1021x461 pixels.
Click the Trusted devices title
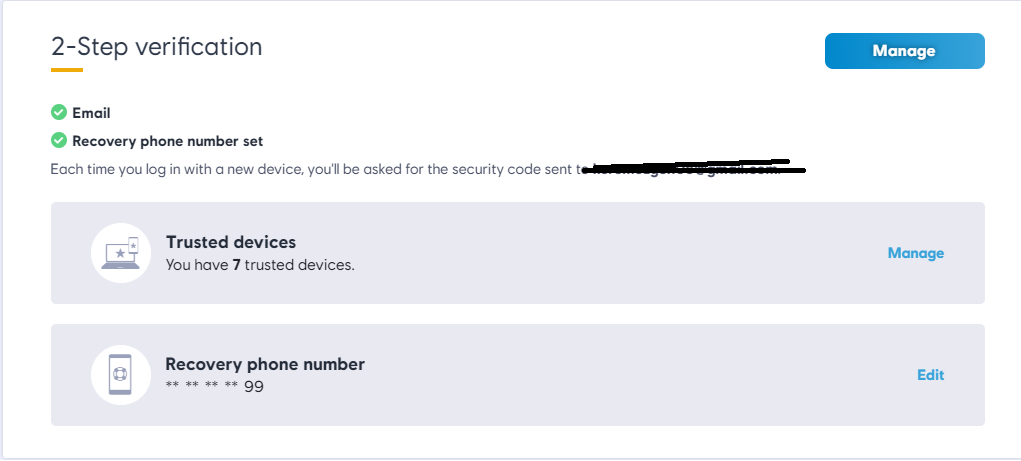point(231,242)
